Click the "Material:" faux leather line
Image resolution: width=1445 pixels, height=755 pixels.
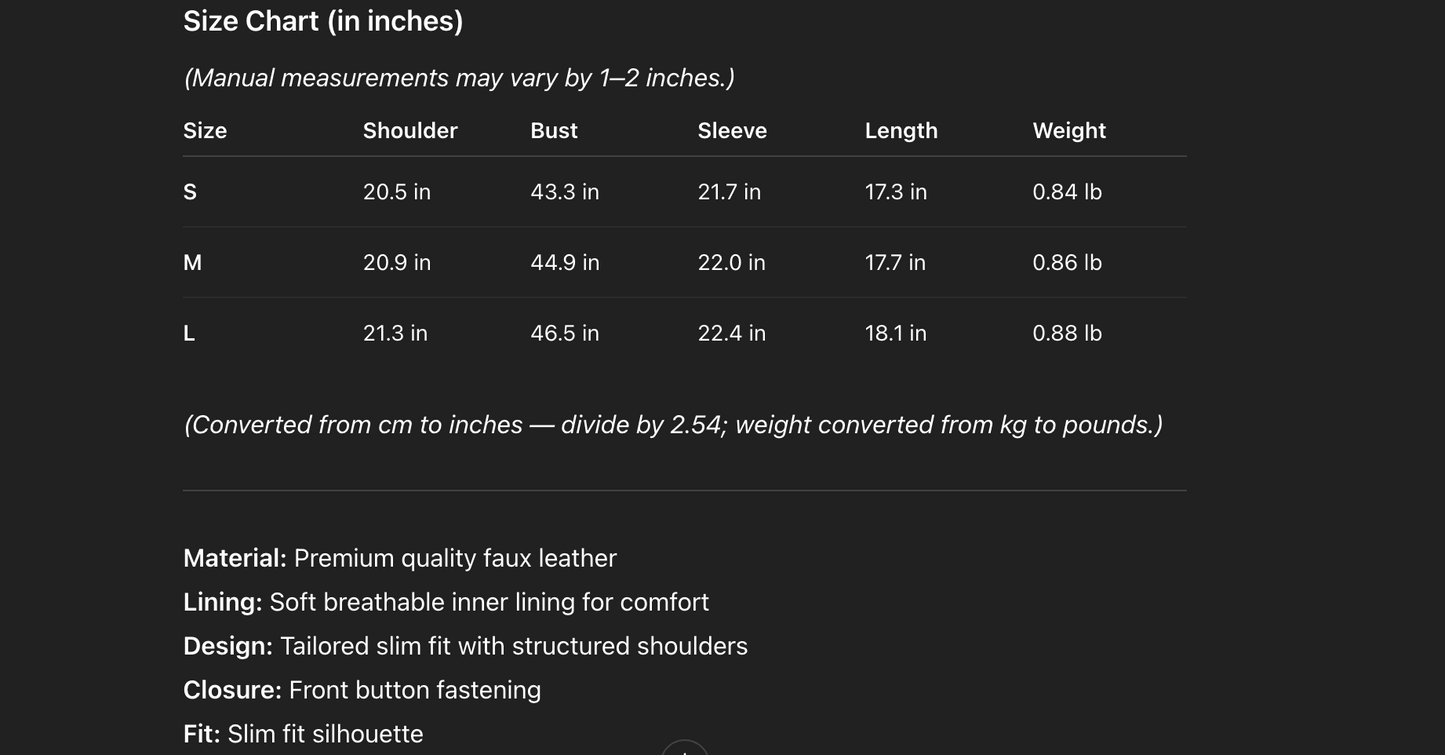coord(400,558)
